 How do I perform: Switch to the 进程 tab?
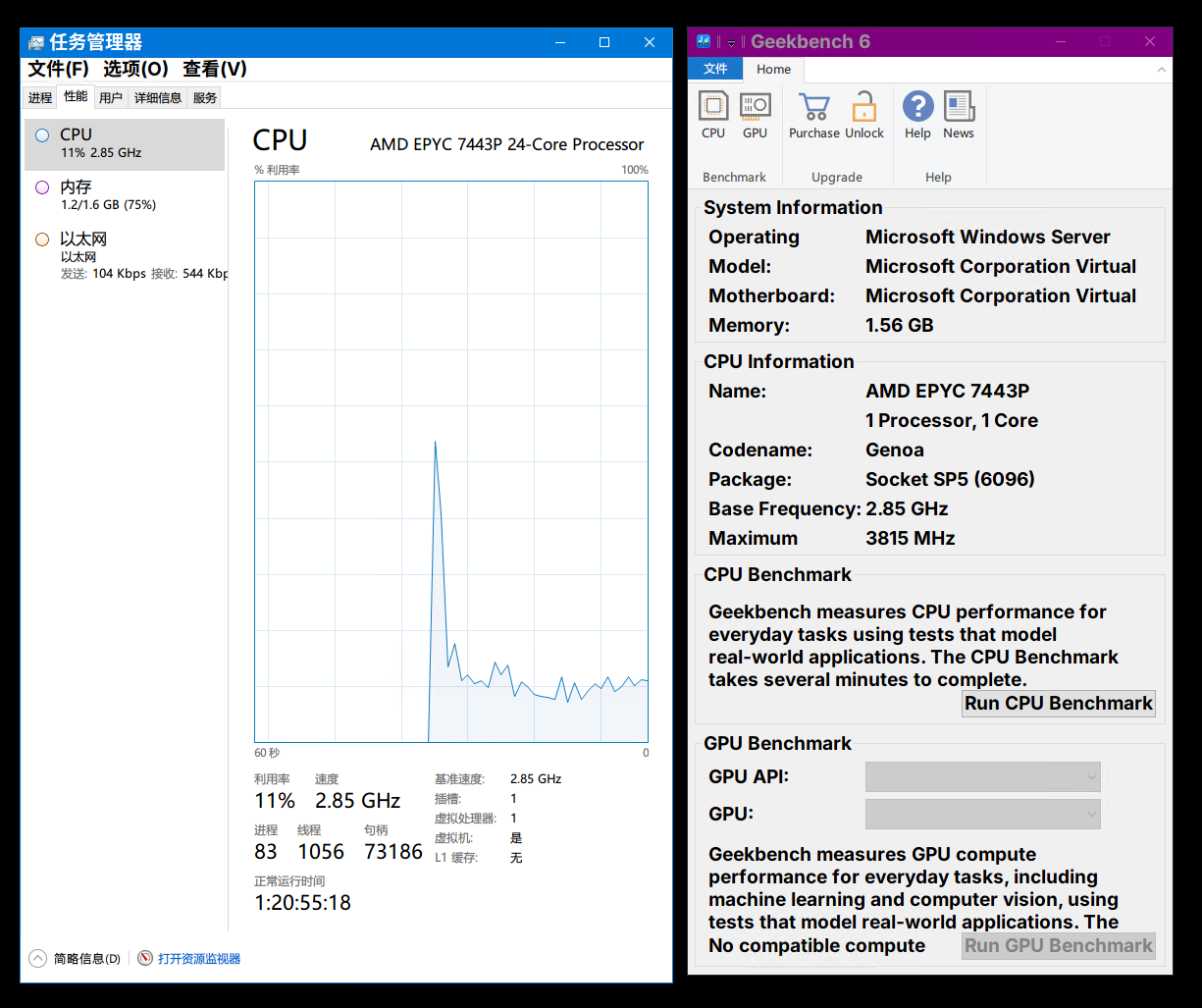click(40, 97)
